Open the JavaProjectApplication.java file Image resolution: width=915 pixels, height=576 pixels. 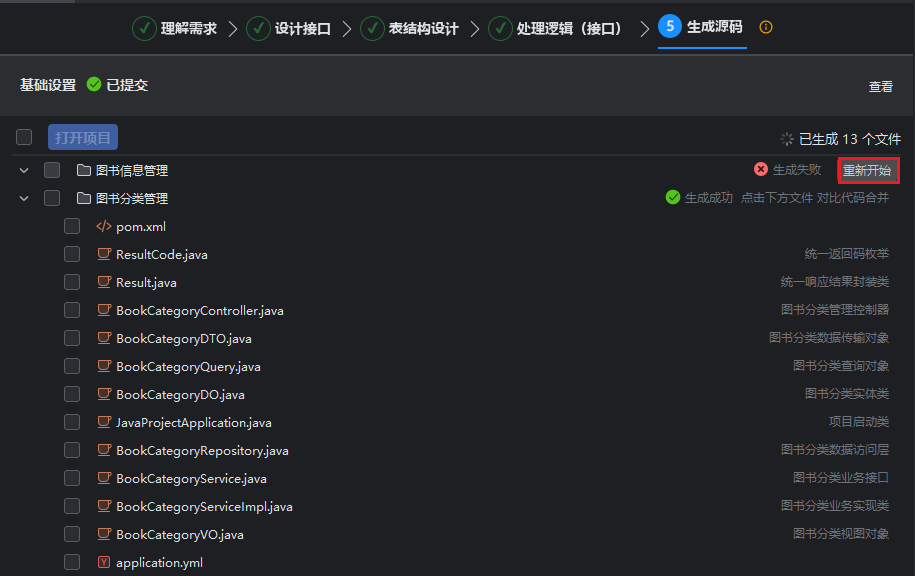193,423
